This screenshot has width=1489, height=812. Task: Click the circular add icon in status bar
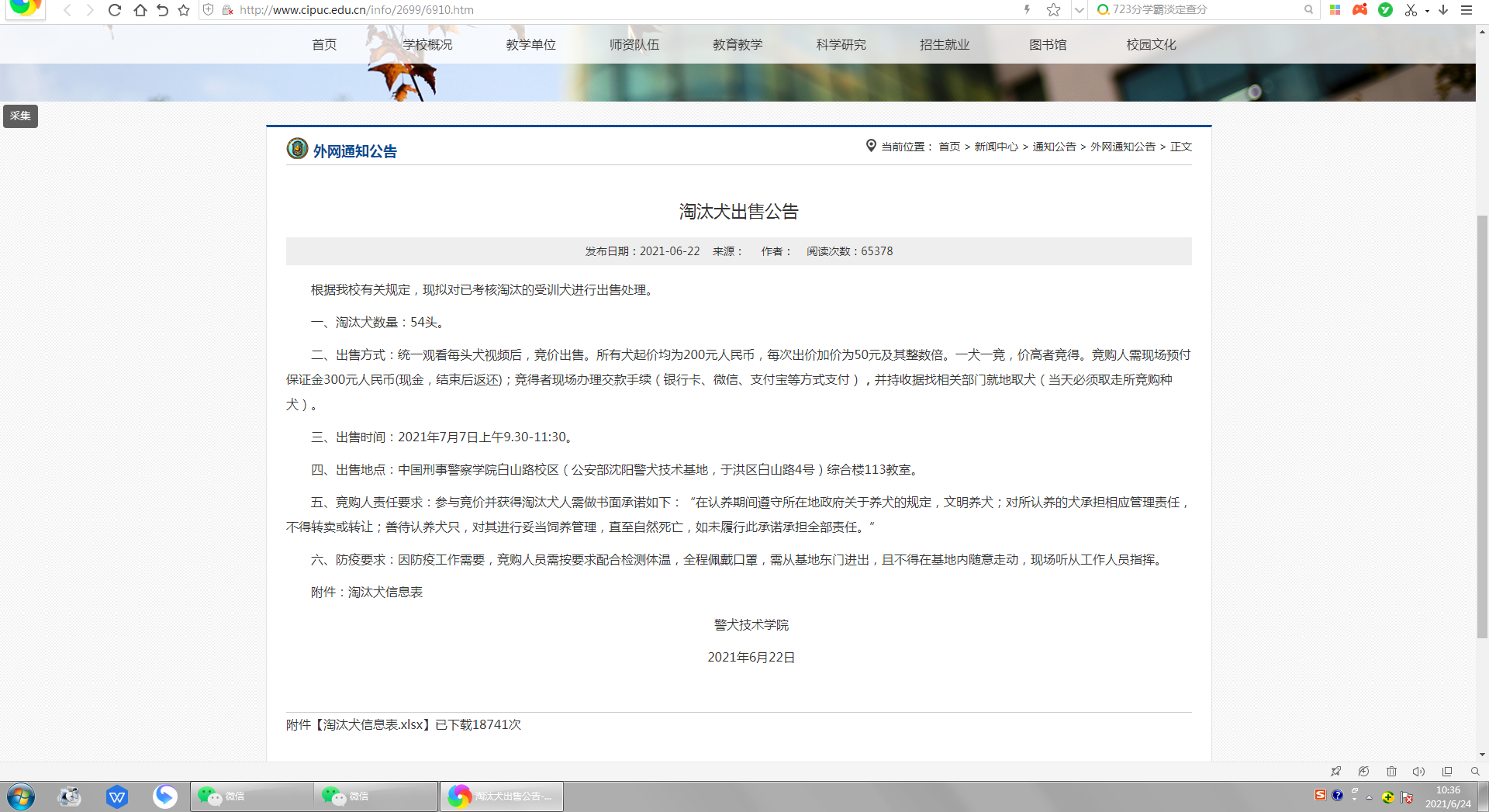pyautogui.click(x=1363, y=772)
